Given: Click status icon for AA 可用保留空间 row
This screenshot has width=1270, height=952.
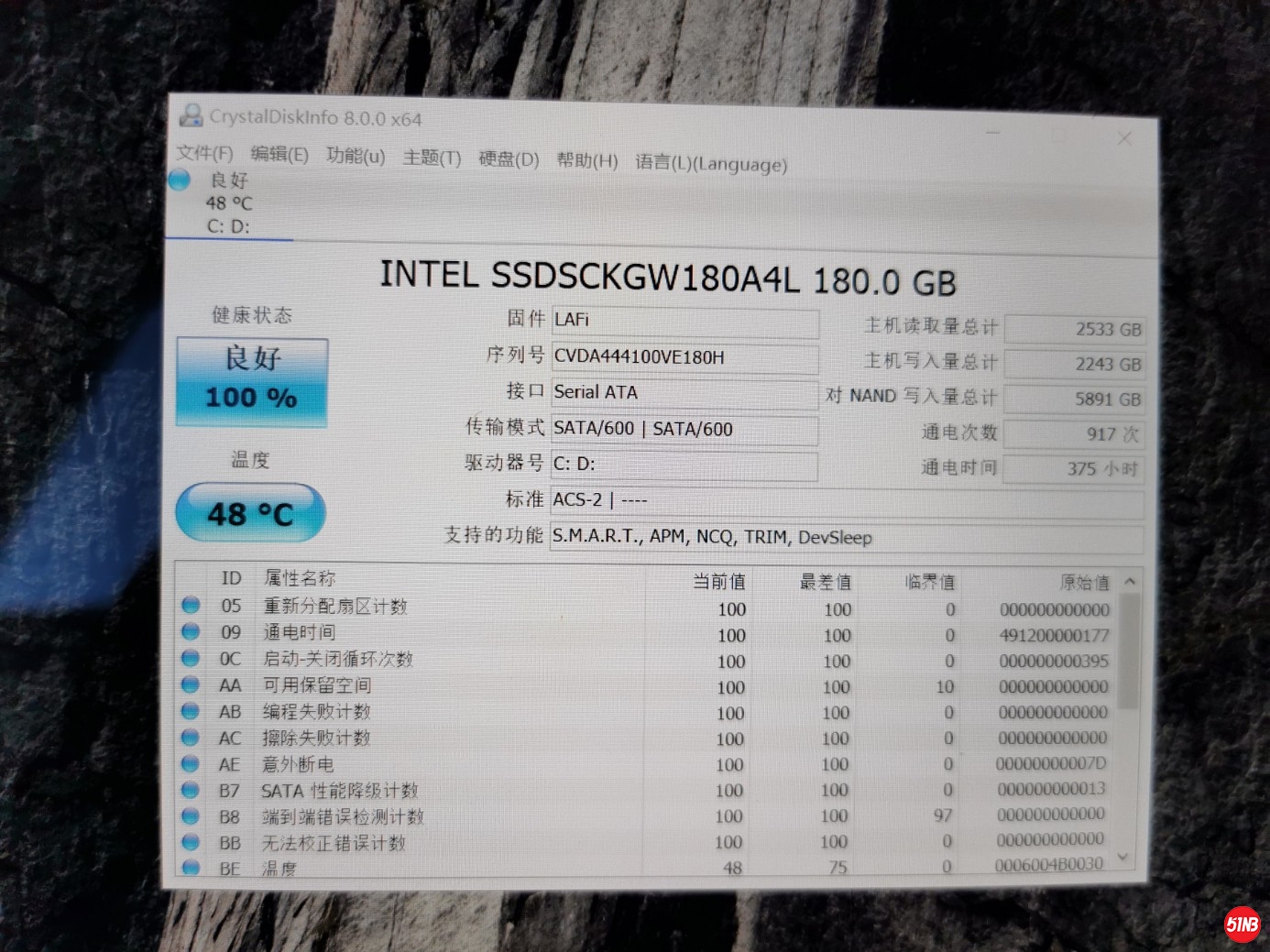Looking at the screenshot, I should coord(191,684).
